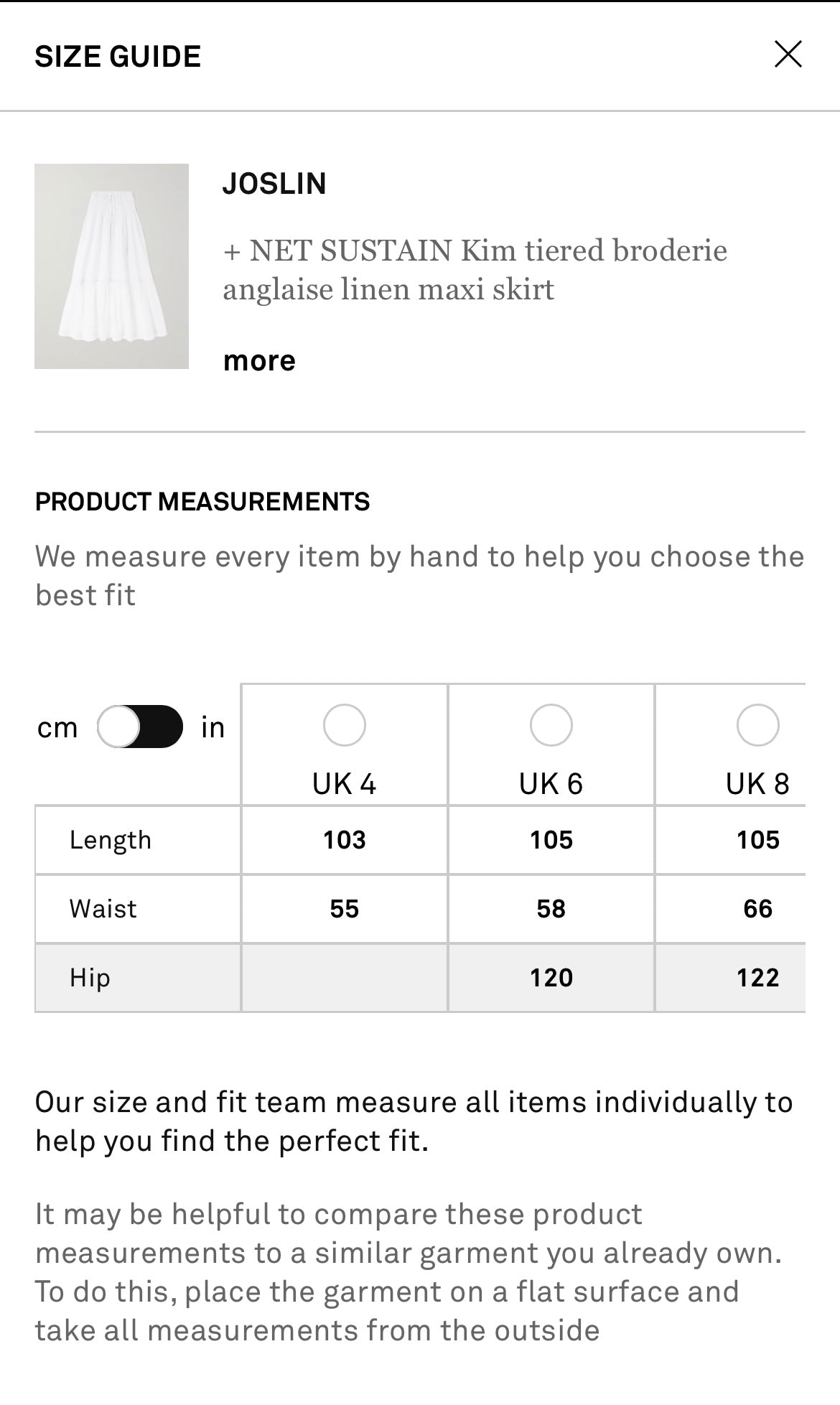
Task: Click the UK 4 column header
Action: coord(344,784)
